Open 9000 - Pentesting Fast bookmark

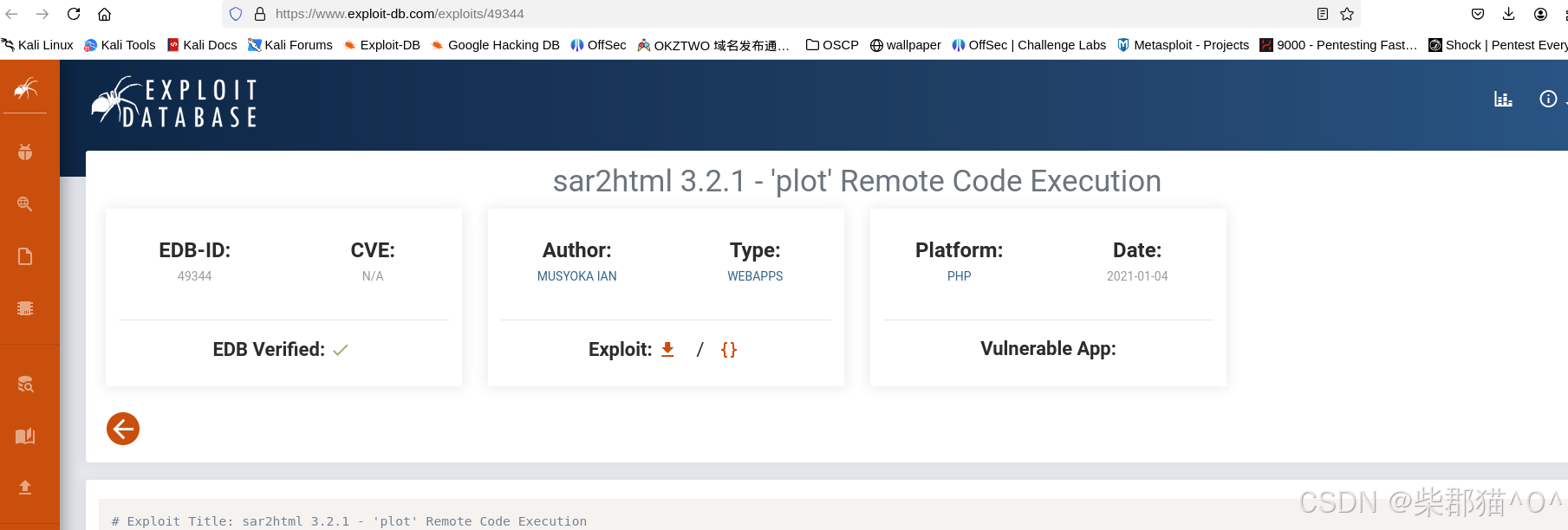tap(1338, 45)
